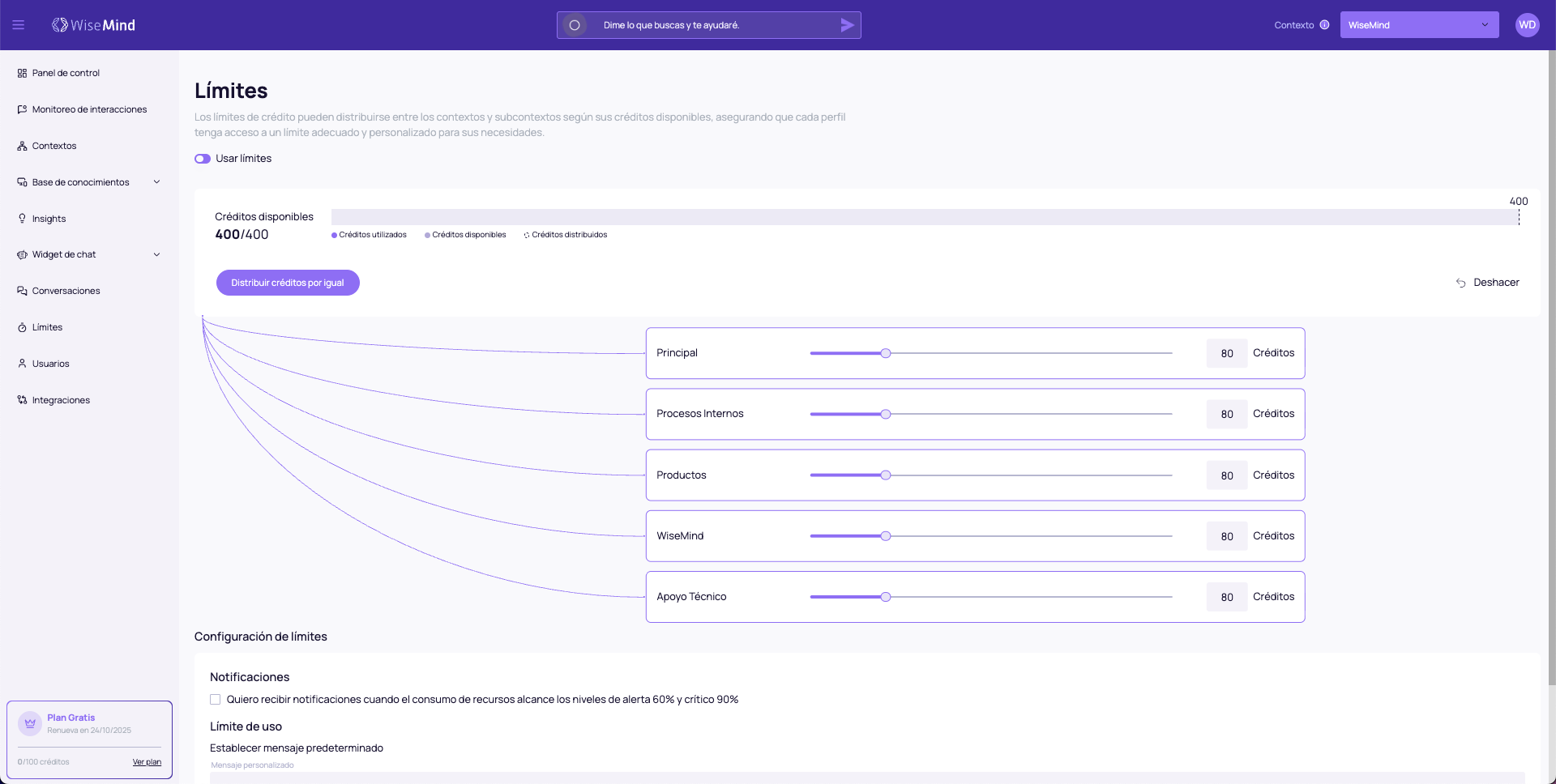Click the send arrow in search bar

tap(847, 25)
